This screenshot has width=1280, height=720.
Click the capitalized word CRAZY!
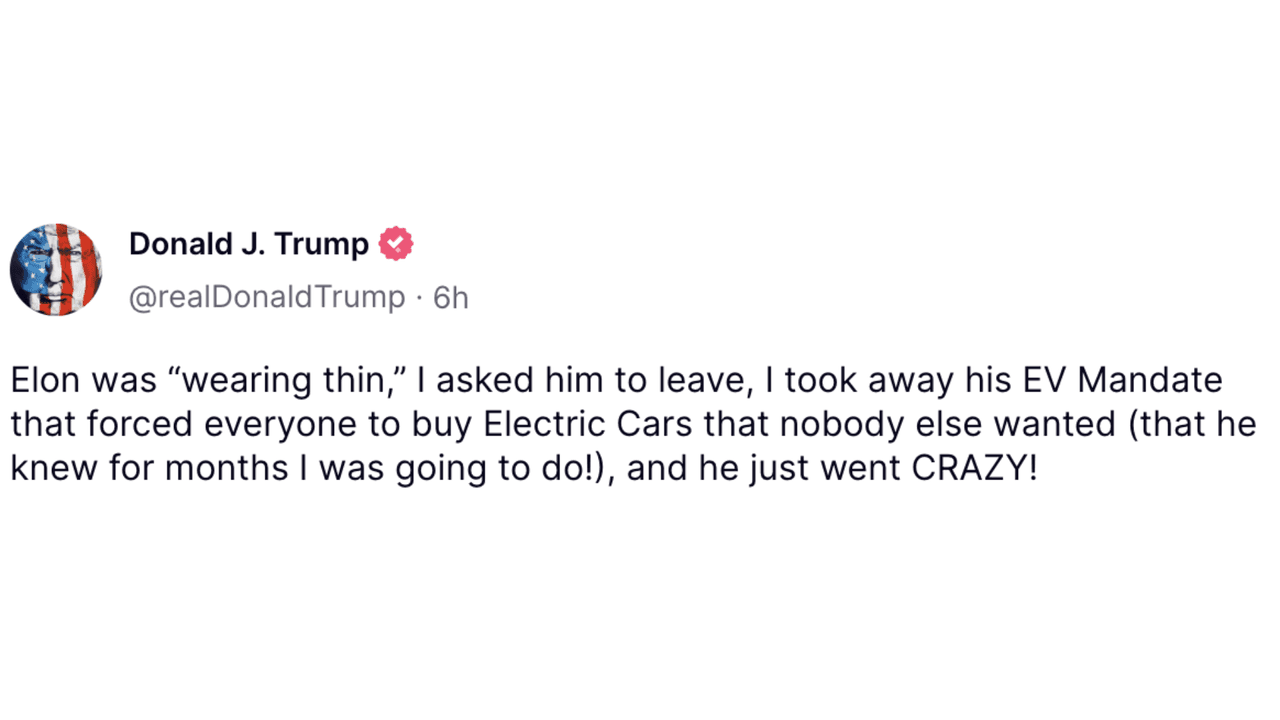974,468
